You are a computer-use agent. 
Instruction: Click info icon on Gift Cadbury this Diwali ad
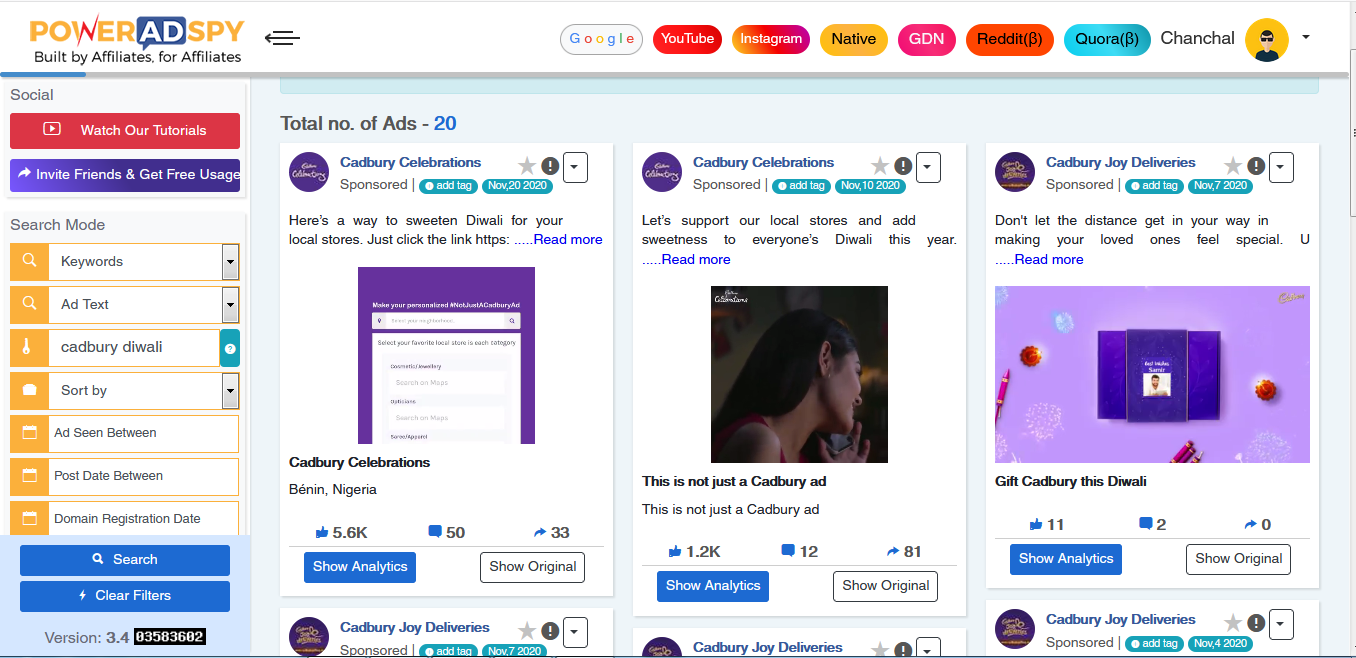click(x=1256, y=166)
